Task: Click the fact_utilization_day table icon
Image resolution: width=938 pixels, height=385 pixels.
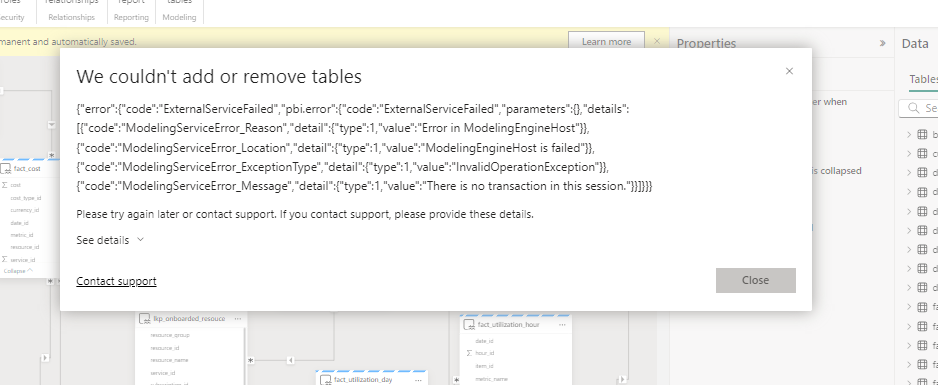Action: (x=325, y=380)
